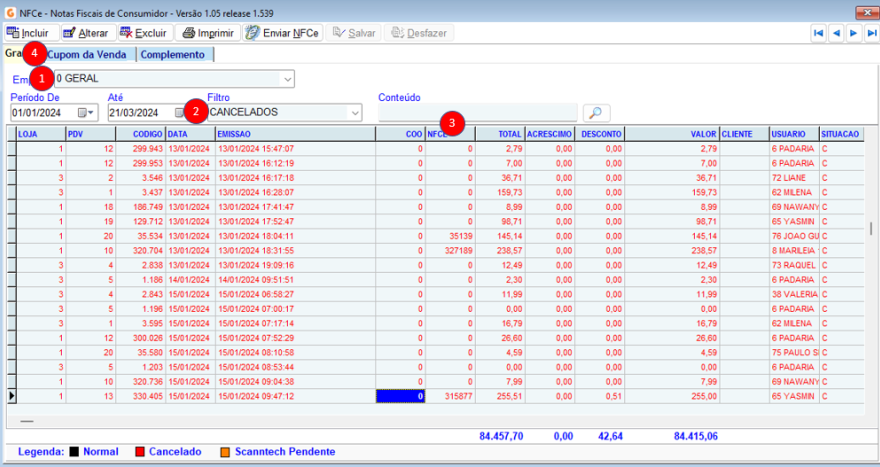Select code 3.595 cell
This screenshot has width=880, height=467.
(x=141, y=324)
